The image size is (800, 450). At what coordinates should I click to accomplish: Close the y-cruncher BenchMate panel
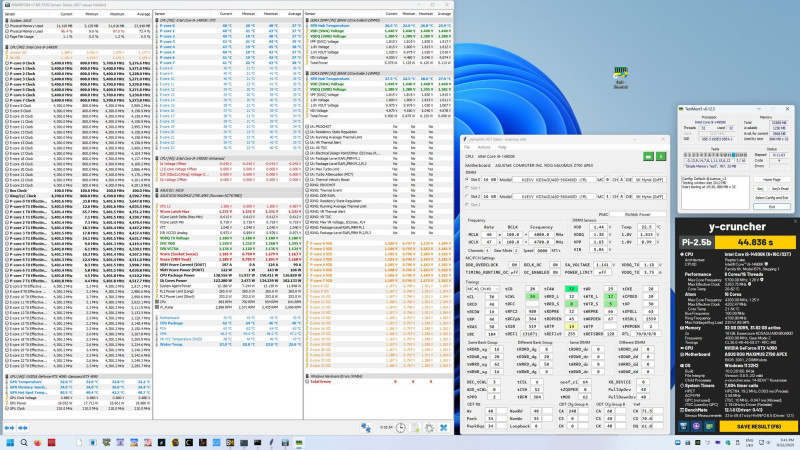[795, 221]
